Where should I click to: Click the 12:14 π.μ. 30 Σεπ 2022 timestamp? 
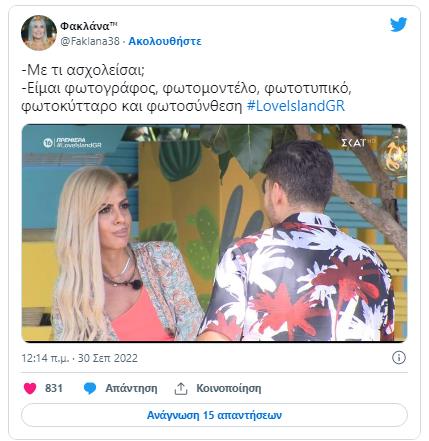tap(80, 358)
